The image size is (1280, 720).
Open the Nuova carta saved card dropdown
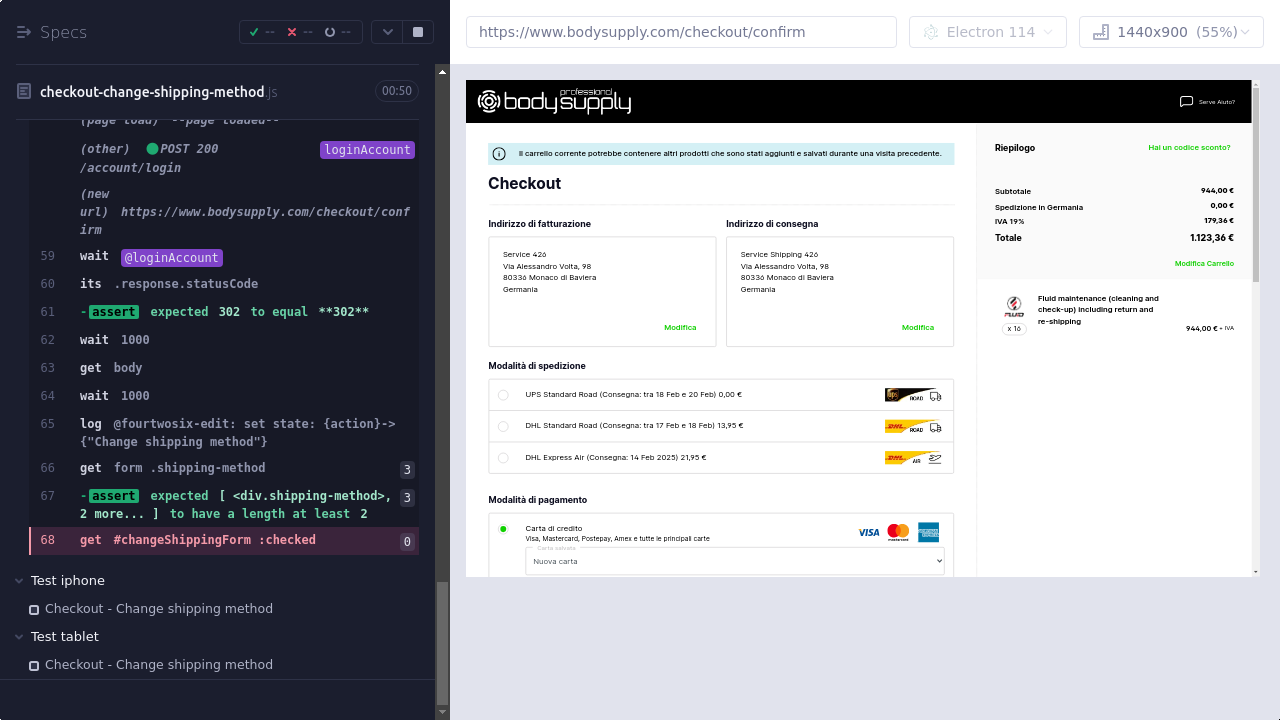click(734, 561)
